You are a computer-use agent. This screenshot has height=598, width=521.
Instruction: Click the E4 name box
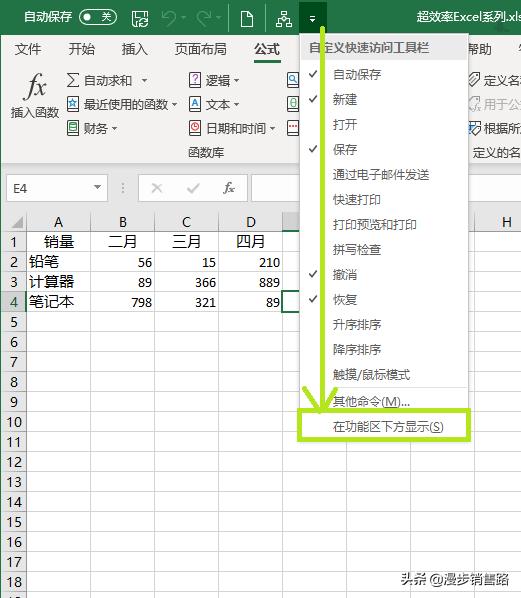(x=49, y=188)
